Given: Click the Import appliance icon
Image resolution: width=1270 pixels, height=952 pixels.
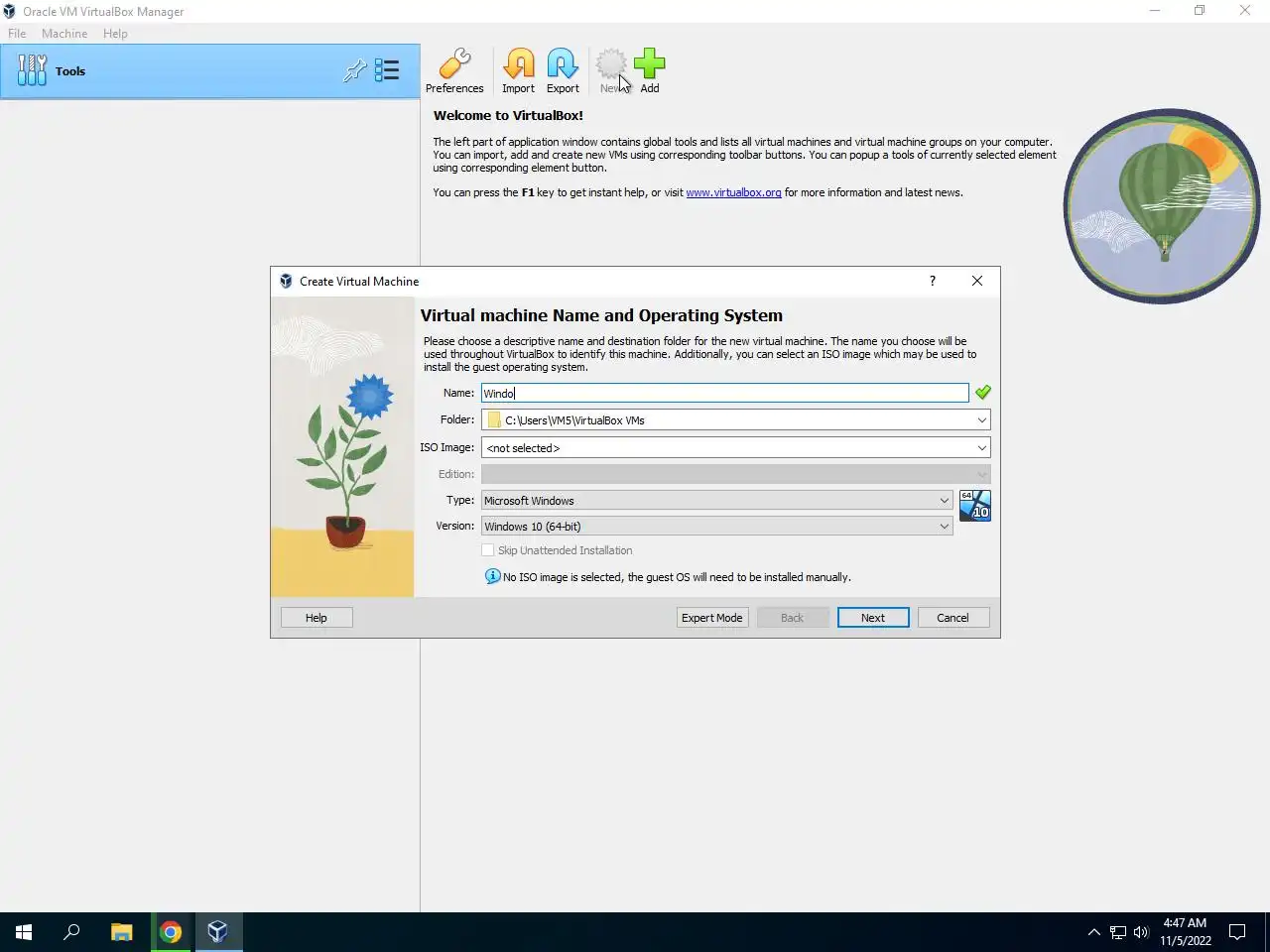Looking at the screenshot, I should [x=518, y=71].
